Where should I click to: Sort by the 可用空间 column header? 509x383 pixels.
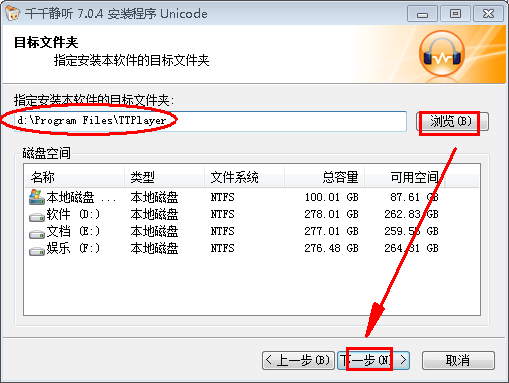(x=405, y=177)
